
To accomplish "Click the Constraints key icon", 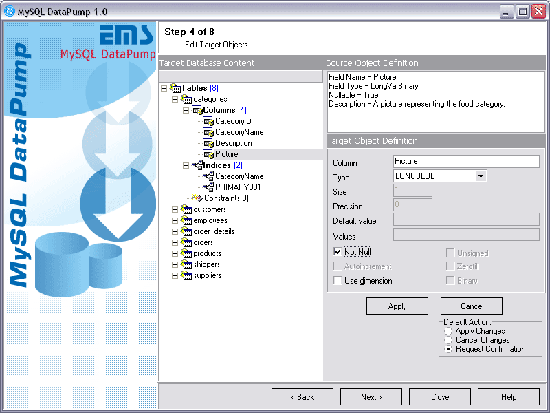I will [x=197, y=198].
